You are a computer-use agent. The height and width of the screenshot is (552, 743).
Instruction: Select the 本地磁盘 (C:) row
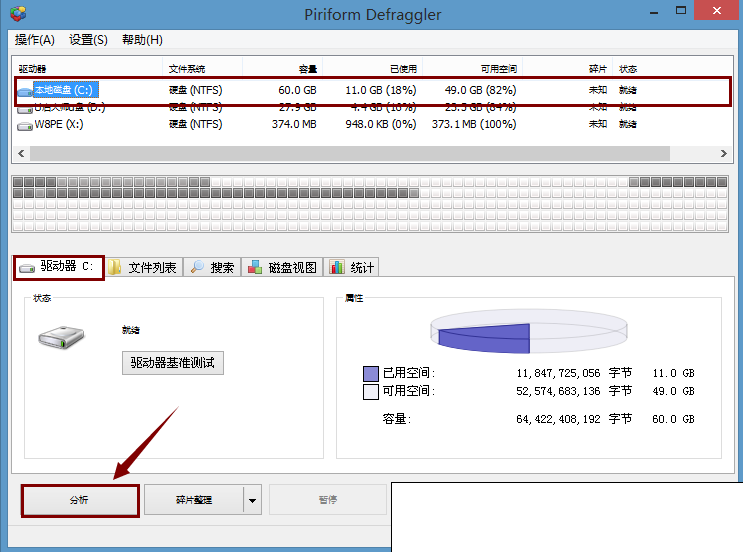(x=373, y=90)
